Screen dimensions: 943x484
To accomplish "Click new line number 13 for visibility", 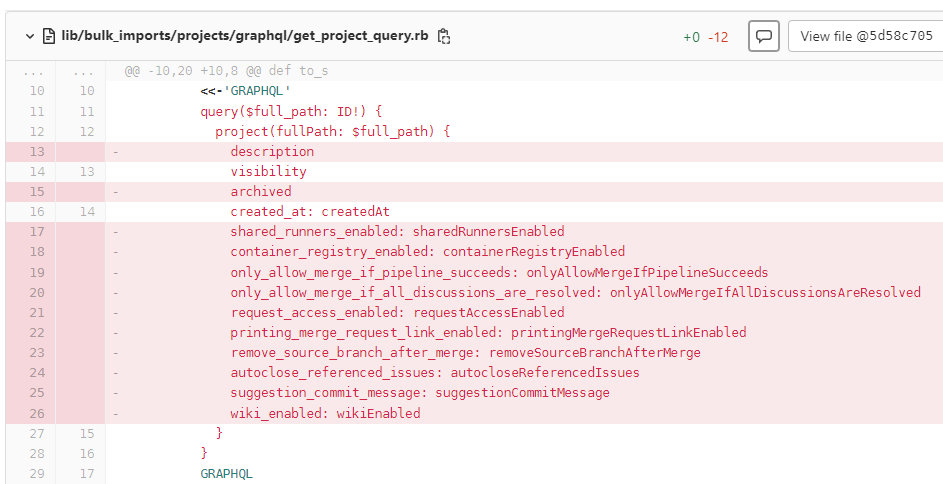I will pyautogui.click(x=86, y=172).
